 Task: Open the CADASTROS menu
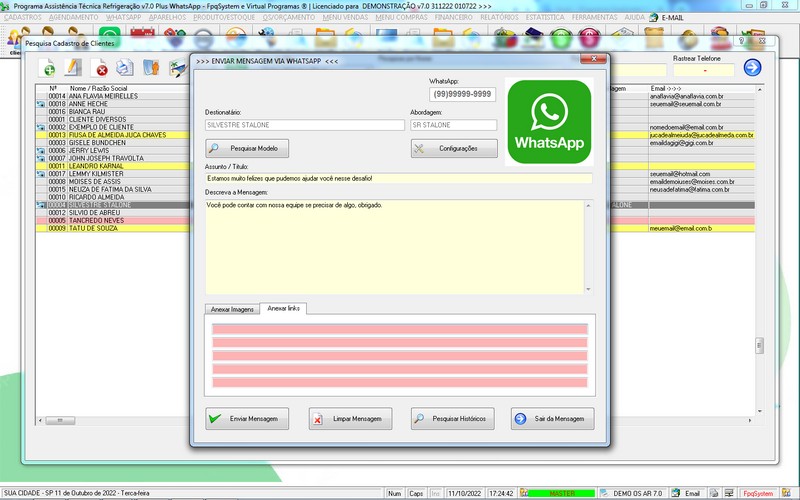23,17
